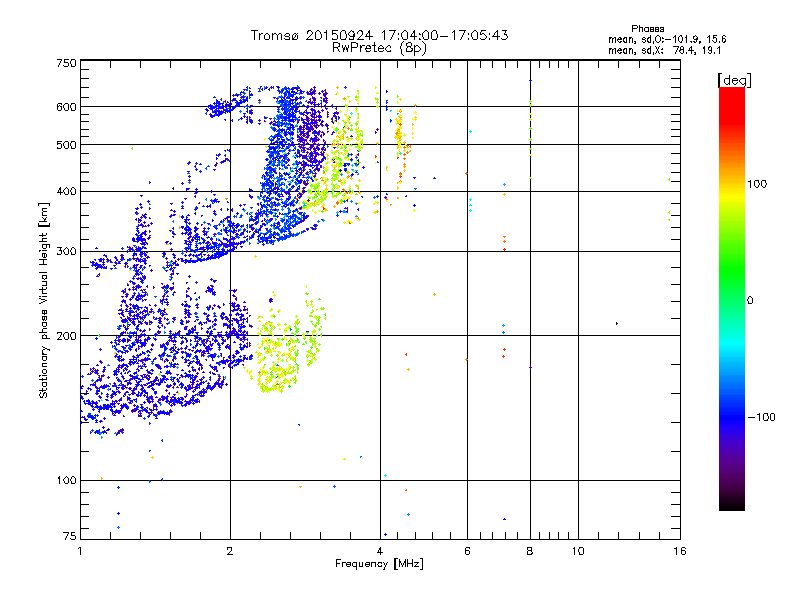Image resolution: width=800 pixels, height=600 pixels.
Task: Click the x-axis tick label 1
Action: 80,551
